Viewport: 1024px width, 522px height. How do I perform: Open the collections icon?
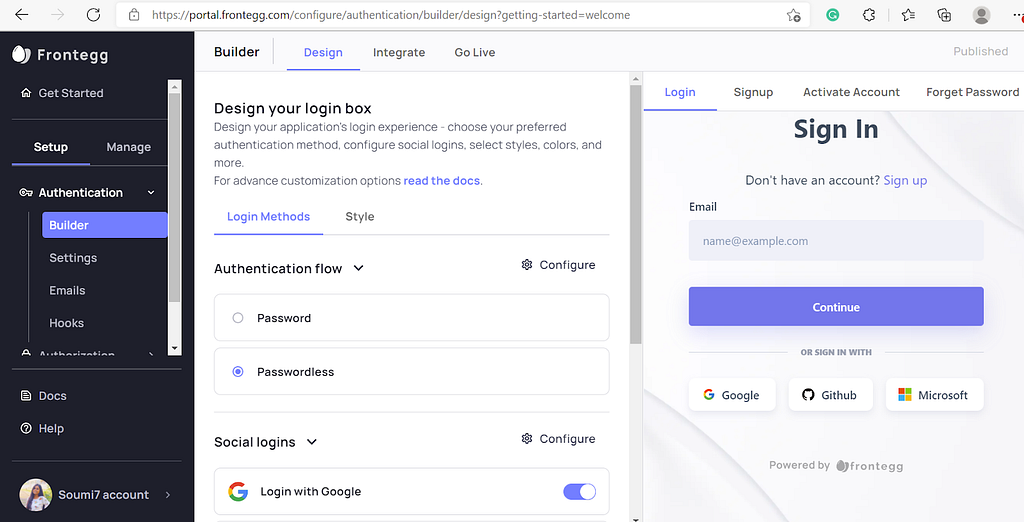point(944,14)
